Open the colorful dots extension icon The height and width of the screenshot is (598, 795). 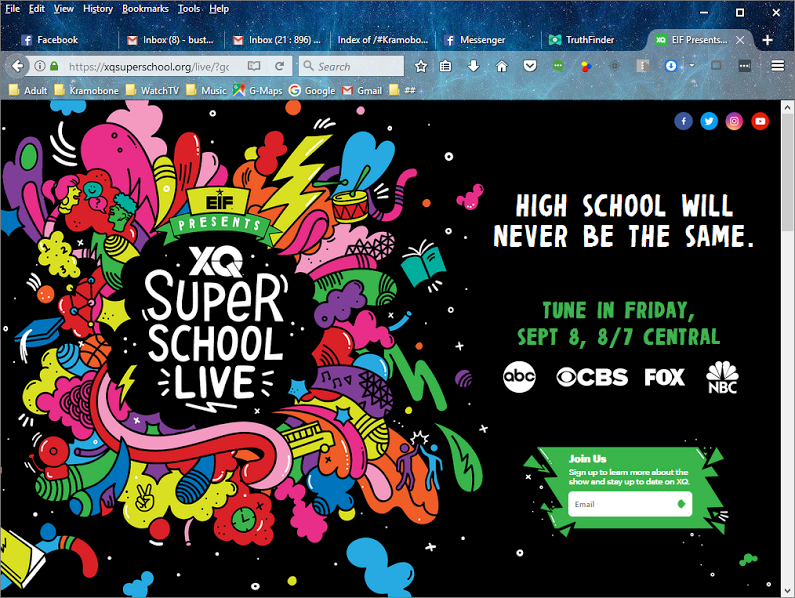(x=586, y=66)
